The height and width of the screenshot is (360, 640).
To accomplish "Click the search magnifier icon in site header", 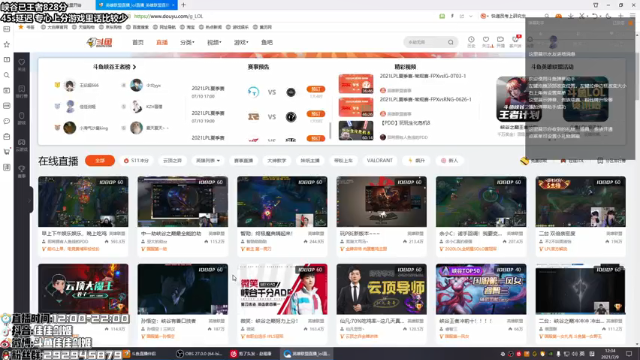I will [451, 42].
